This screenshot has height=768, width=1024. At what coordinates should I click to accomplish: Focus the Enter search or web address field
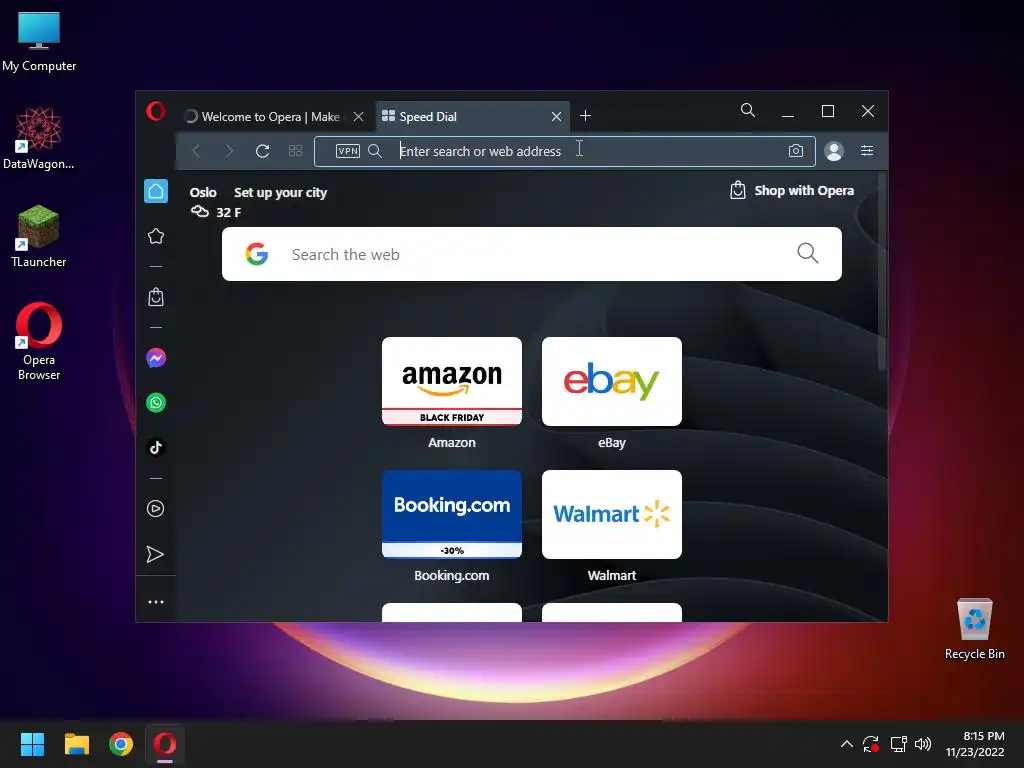point(564,151)
